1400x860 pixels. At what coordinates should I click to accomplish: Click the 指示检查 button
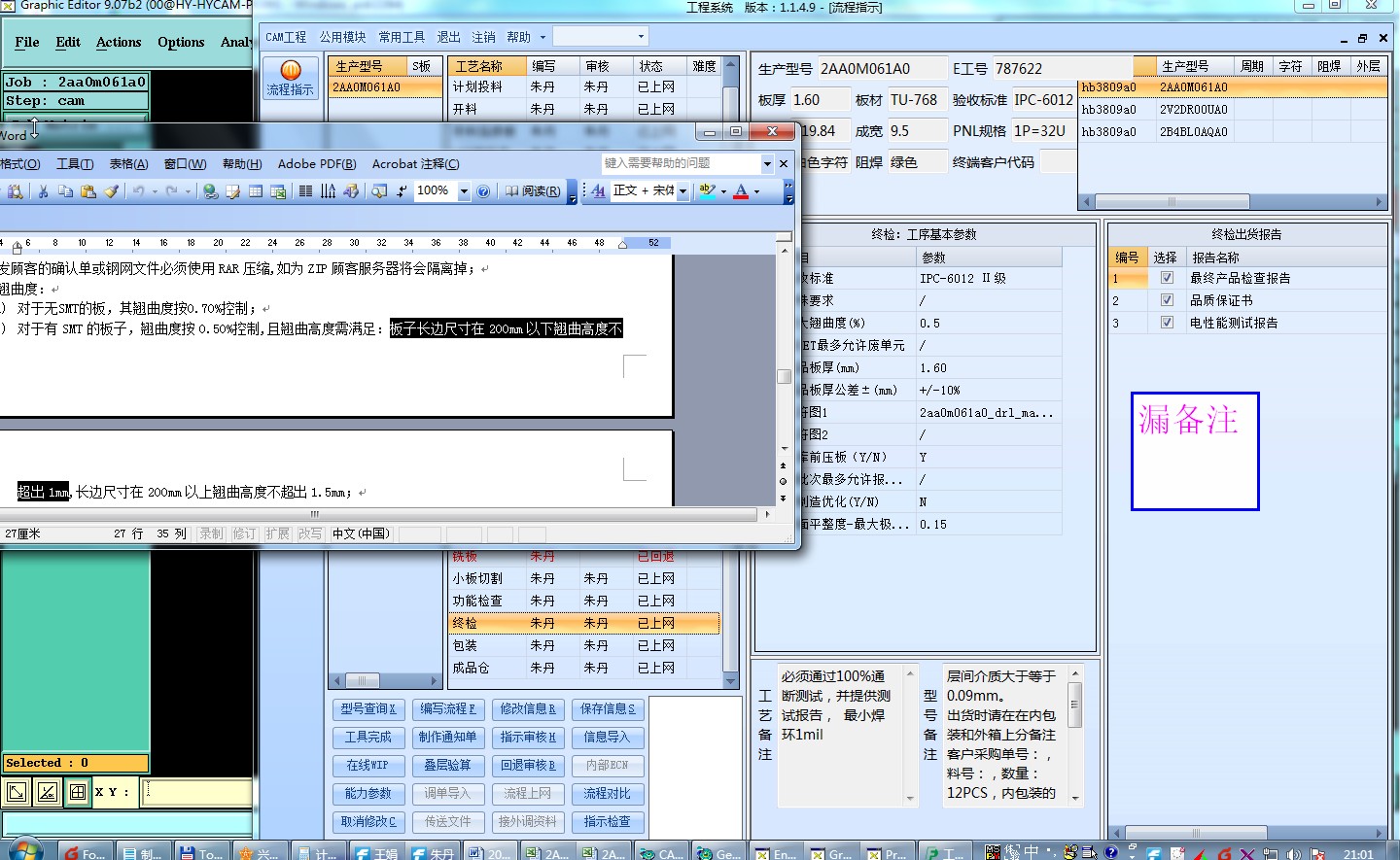point(607,822)
